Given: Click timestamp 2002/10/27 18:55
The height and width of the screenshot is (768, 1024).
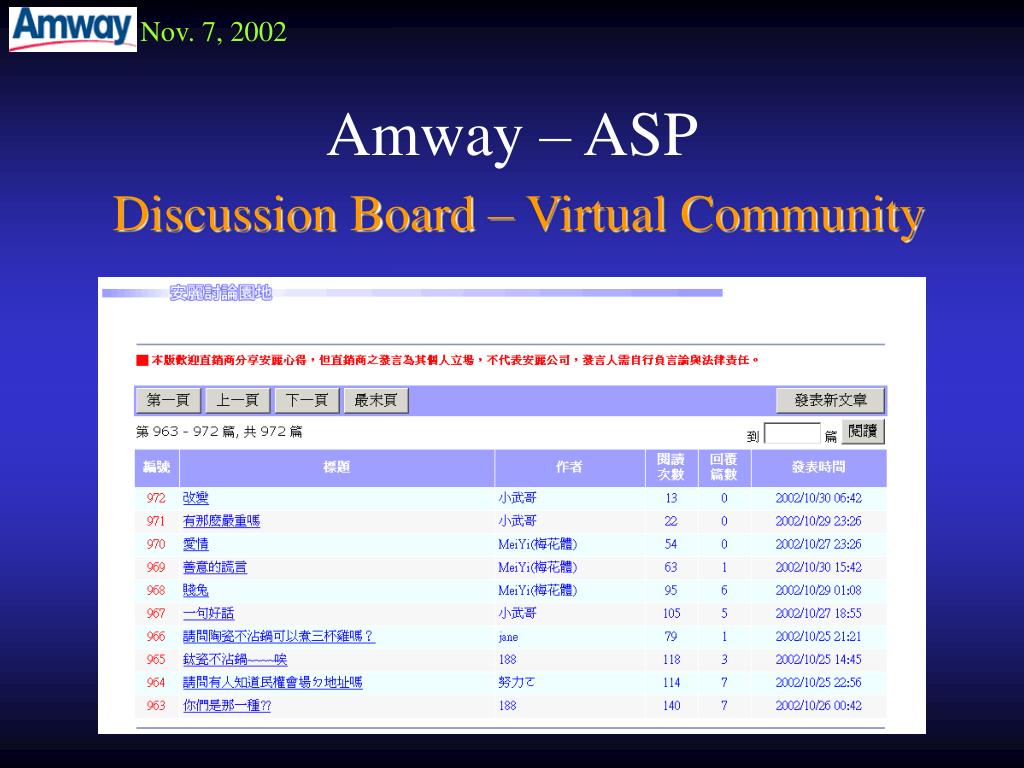Looking at the screenshot, I should (x=819, y=613).
